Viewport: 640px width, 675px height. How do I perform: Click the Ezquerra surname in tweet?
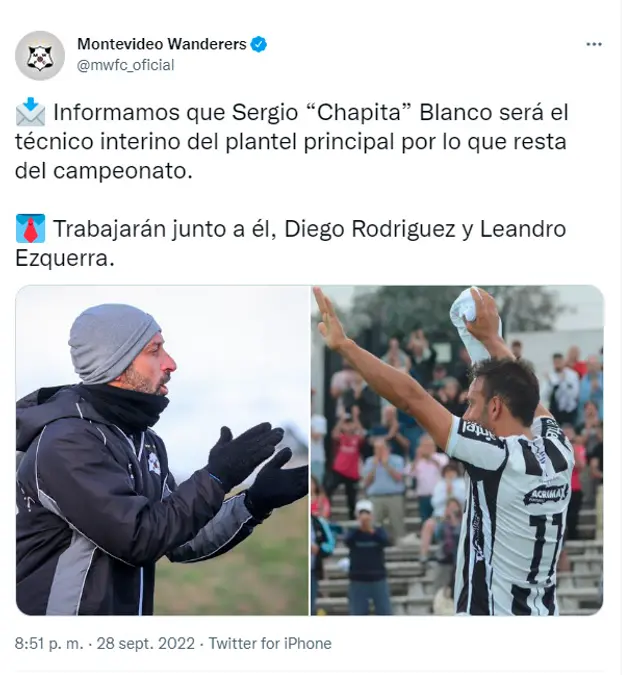click(x=65, y=258)
